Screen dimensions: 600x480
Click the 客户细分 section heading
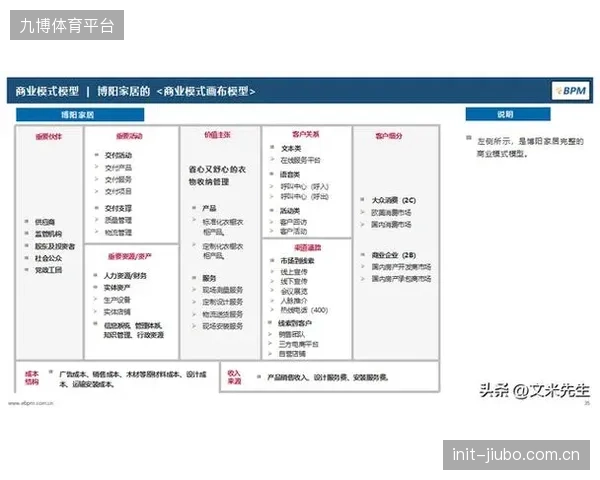pos(388,136)
